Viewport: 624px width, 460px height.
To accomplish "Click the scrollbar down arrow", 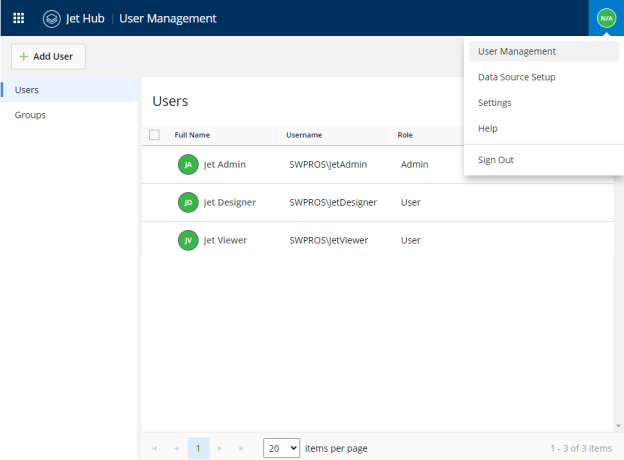I will [x=618, y=426].
